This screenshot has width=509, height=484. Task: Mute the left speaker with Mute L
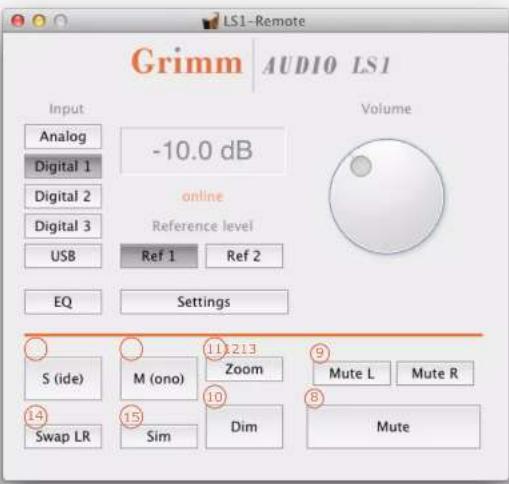tap(352, 373)
